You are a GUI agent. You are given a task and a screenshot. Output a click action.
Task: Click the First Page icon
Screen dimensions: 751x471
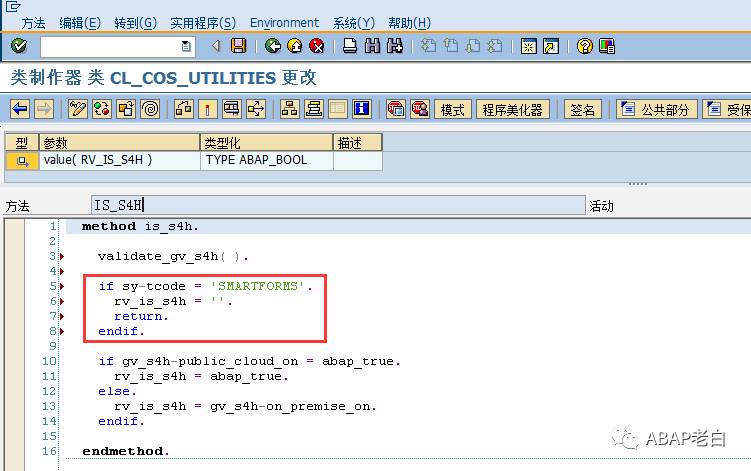pos(429,46)
